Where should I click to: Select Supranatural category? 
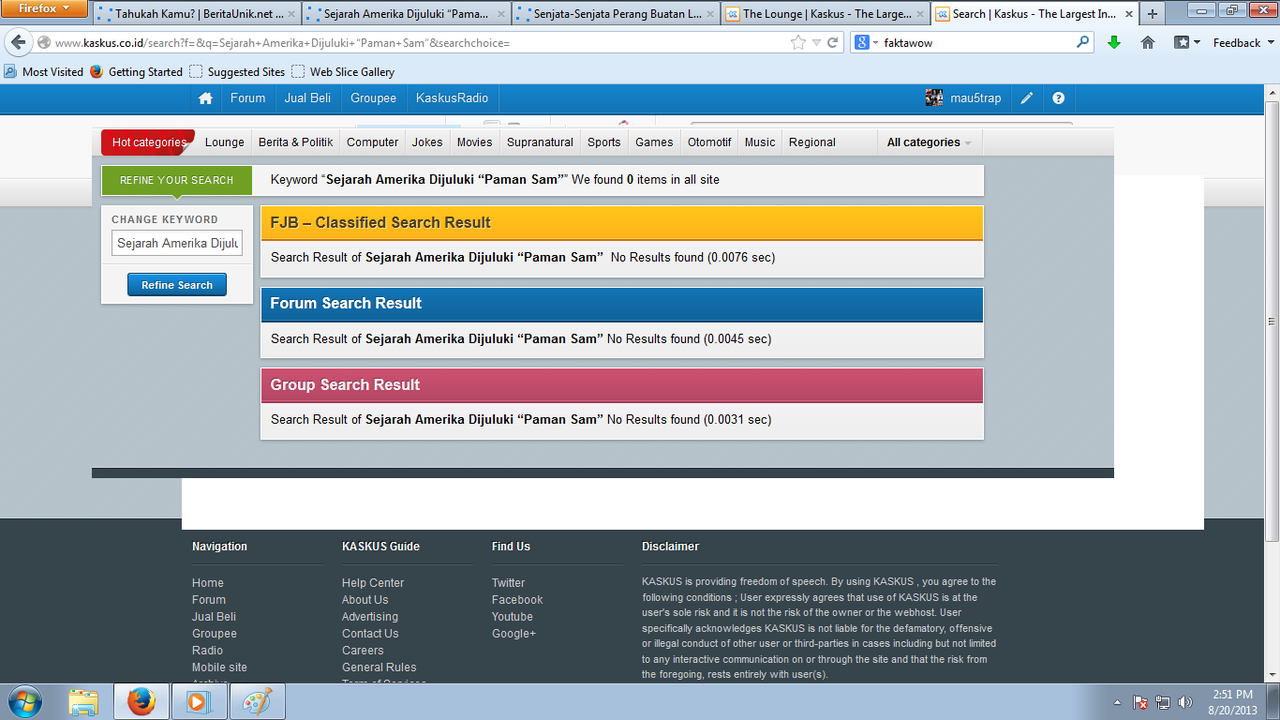point(540,142)
